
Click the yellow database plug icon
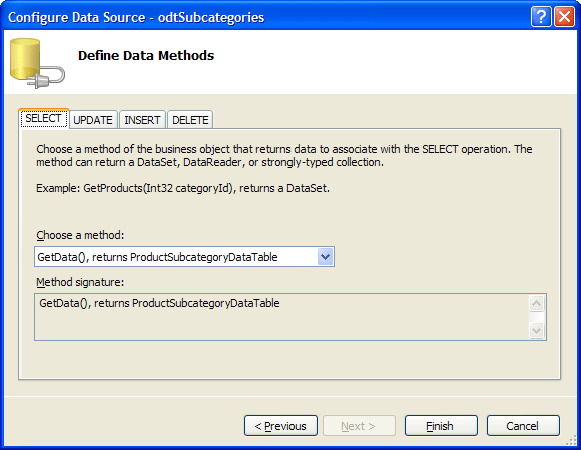tap(37, 63)
